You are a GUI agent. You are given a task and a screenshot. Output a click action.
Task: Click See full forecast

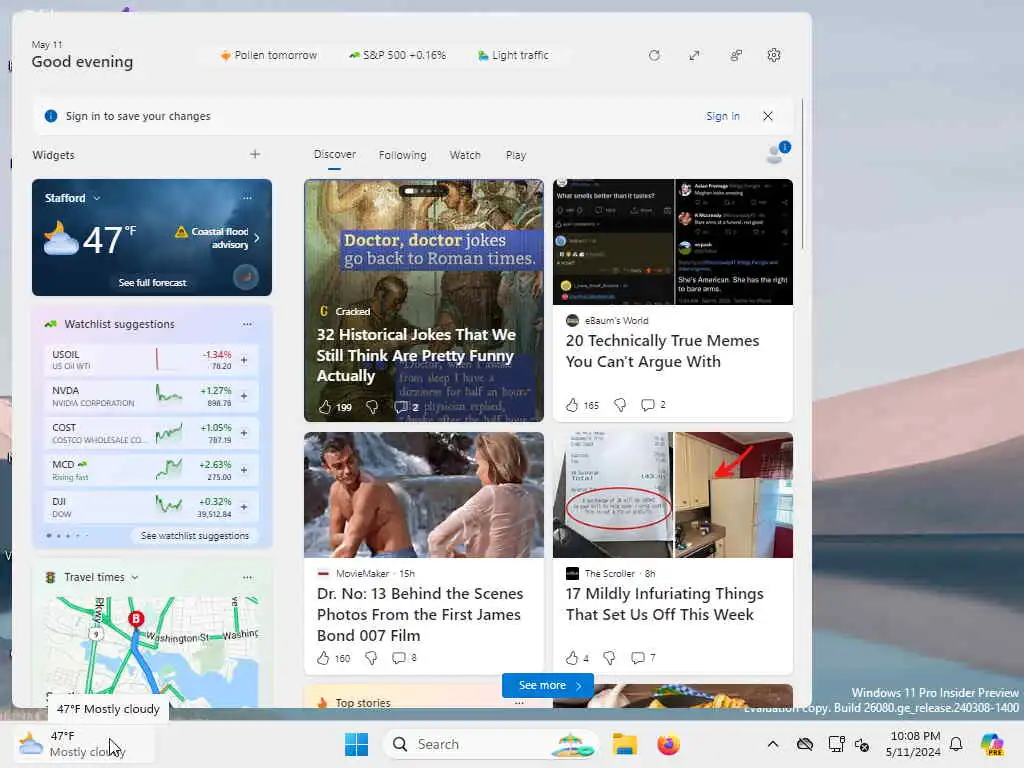[152, 283]
